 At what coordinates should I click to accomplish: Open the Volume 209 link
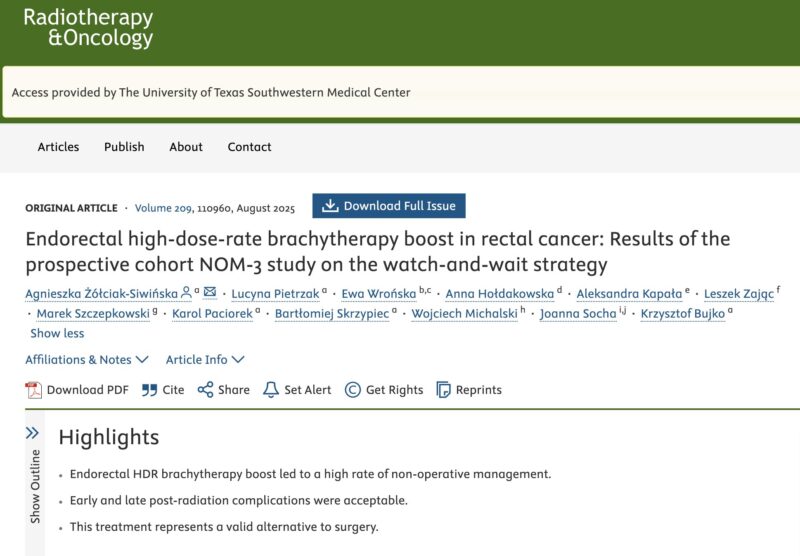(163, 208)
